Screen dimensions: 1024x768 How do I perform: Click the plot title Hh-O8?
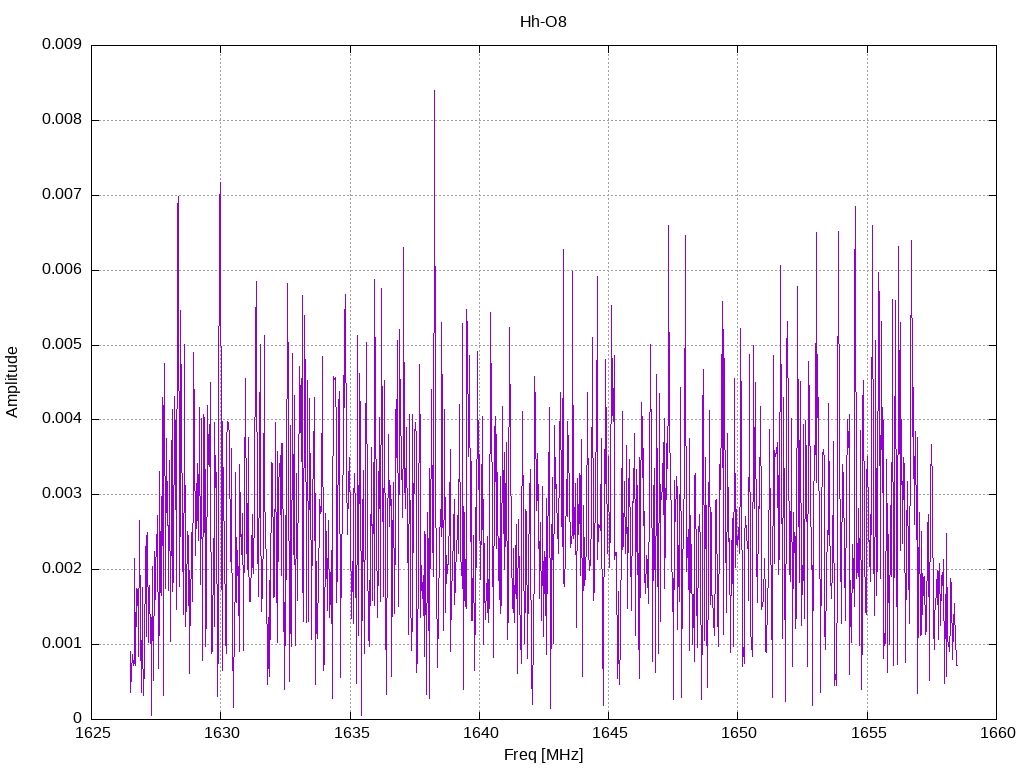tap(543, 22)
